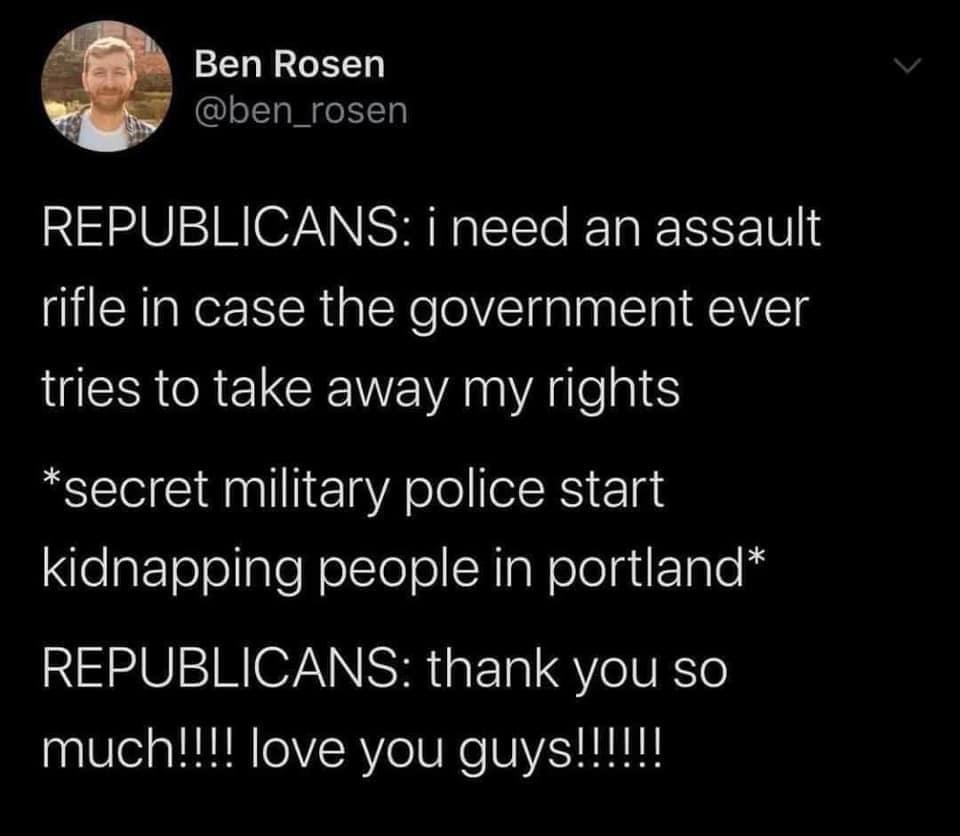Click the second REPUBLICANS word near bottom
960x836 pixels.
coord(219,669)
